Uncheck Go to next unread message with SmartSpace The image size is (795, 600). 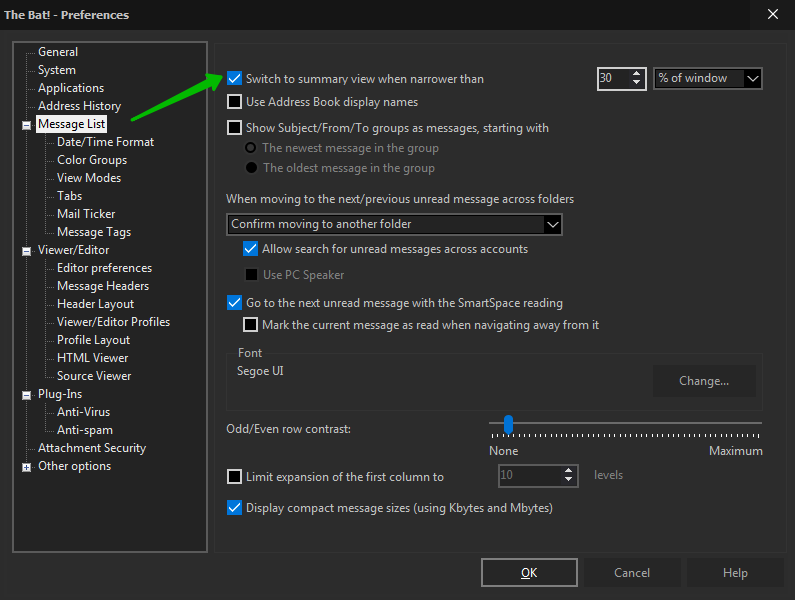click(234, 303)
